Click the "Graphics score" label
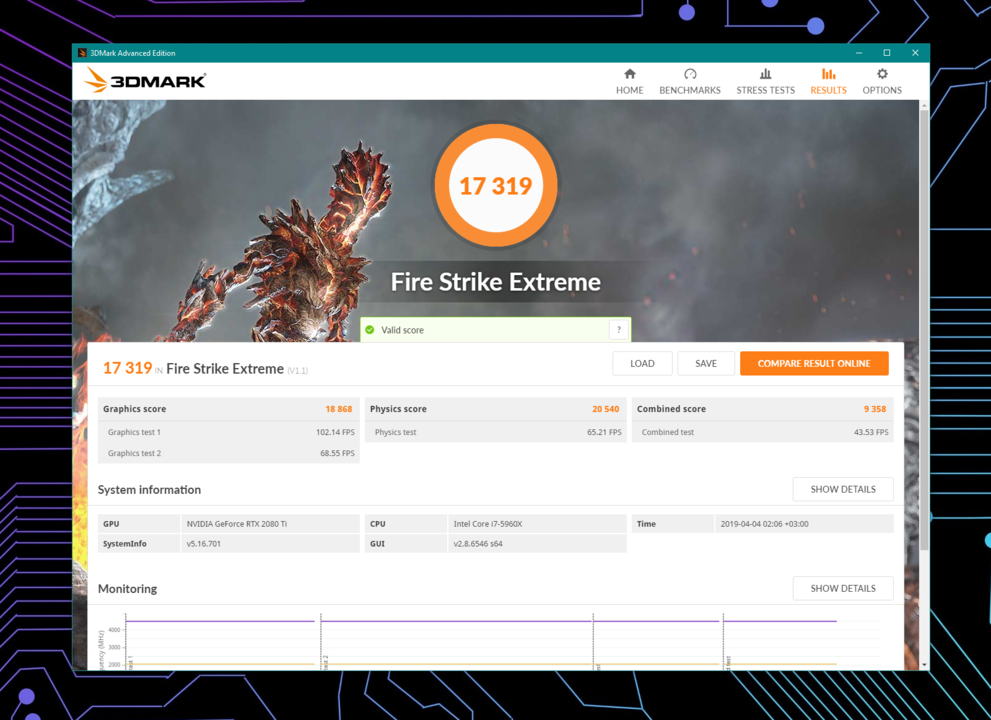991x720 pixels. 135,409
